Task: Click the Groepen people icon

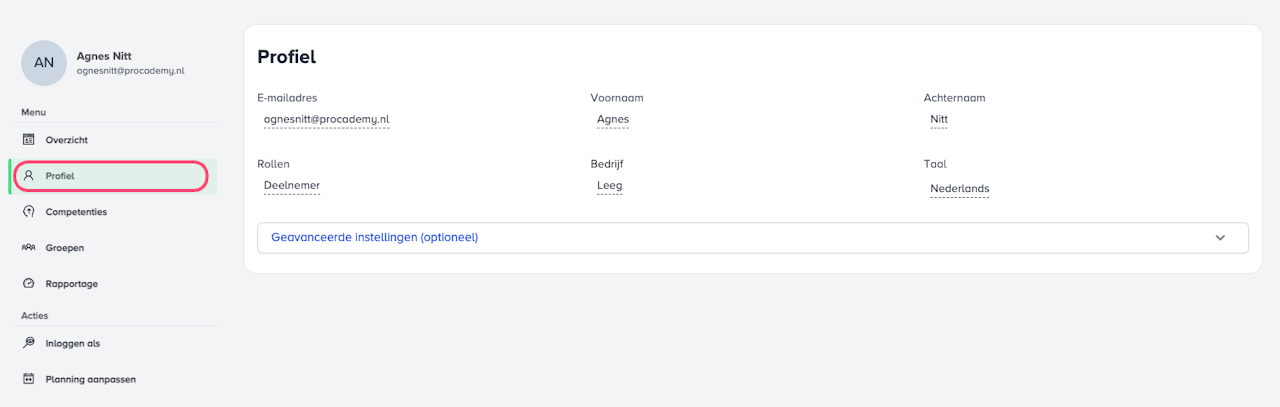Action: (x=29, y=248)
